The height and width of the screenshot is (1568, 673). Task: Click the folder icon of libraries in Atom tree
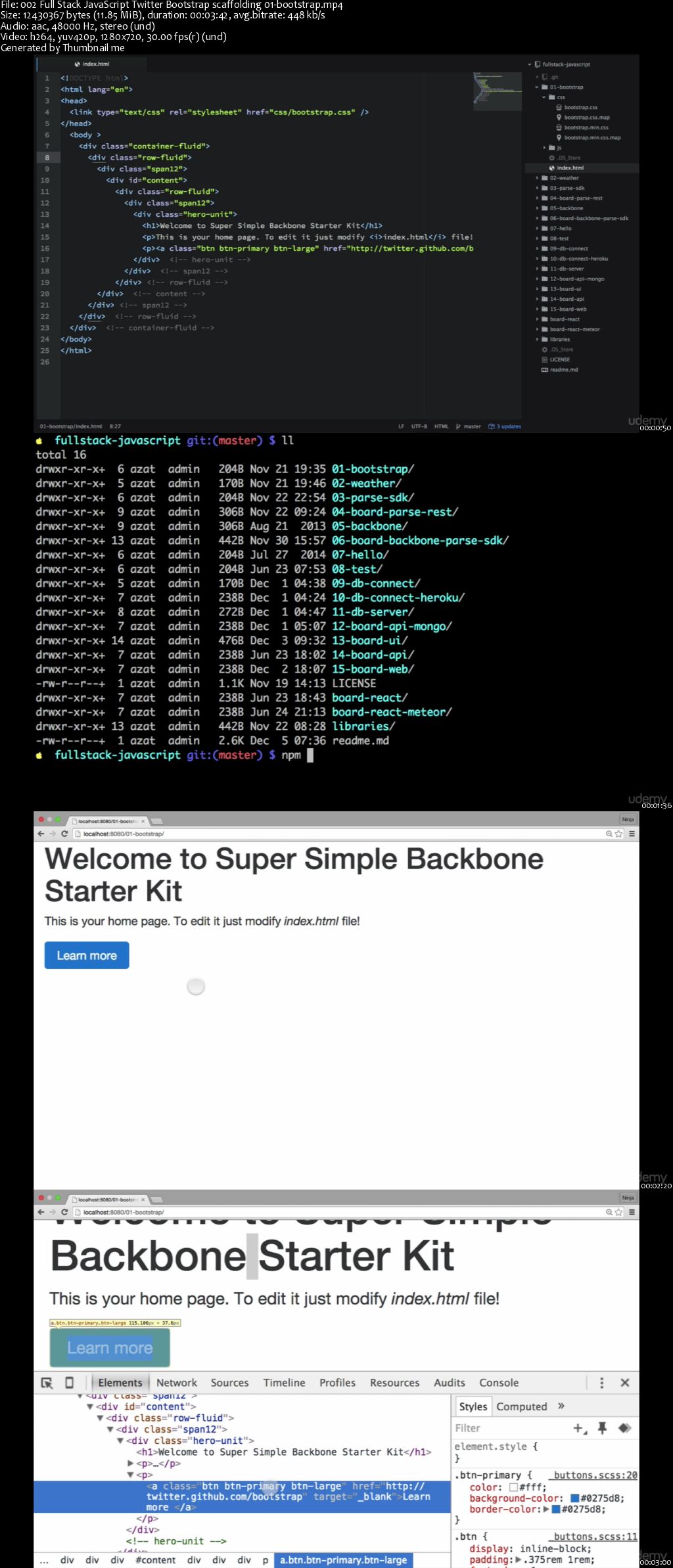click(545, 340)
